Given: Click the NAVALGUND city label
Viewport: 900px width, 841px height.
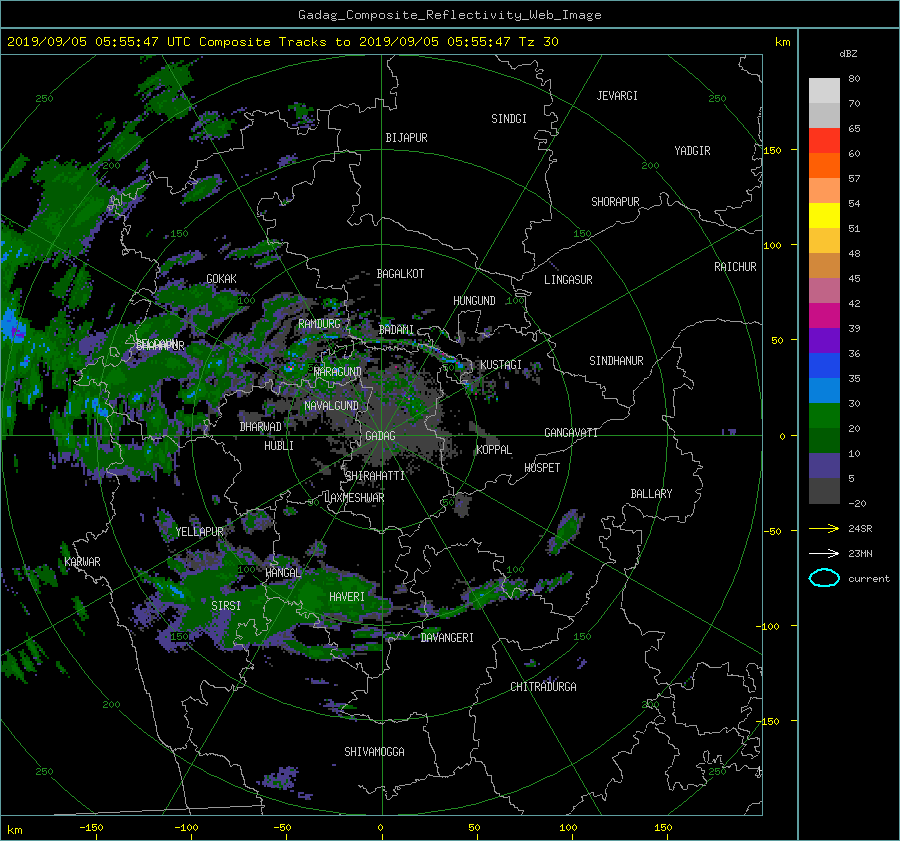Looking at the screenshot, I should [331, 406].
